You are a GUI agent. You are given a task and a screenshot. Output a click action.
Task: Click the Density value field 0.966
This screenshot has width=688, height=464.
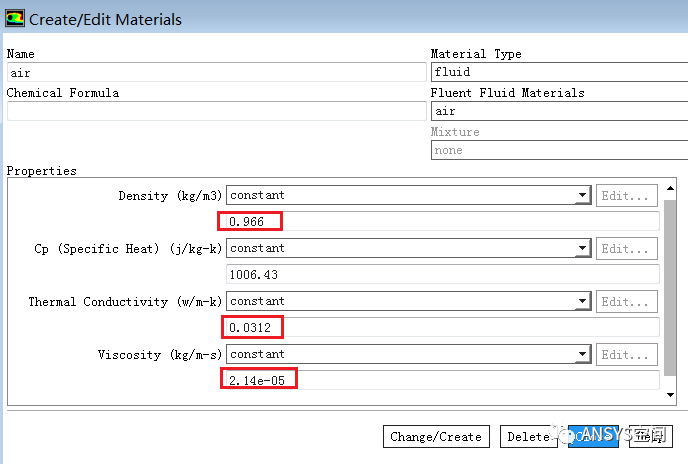(x=440, y=221)
